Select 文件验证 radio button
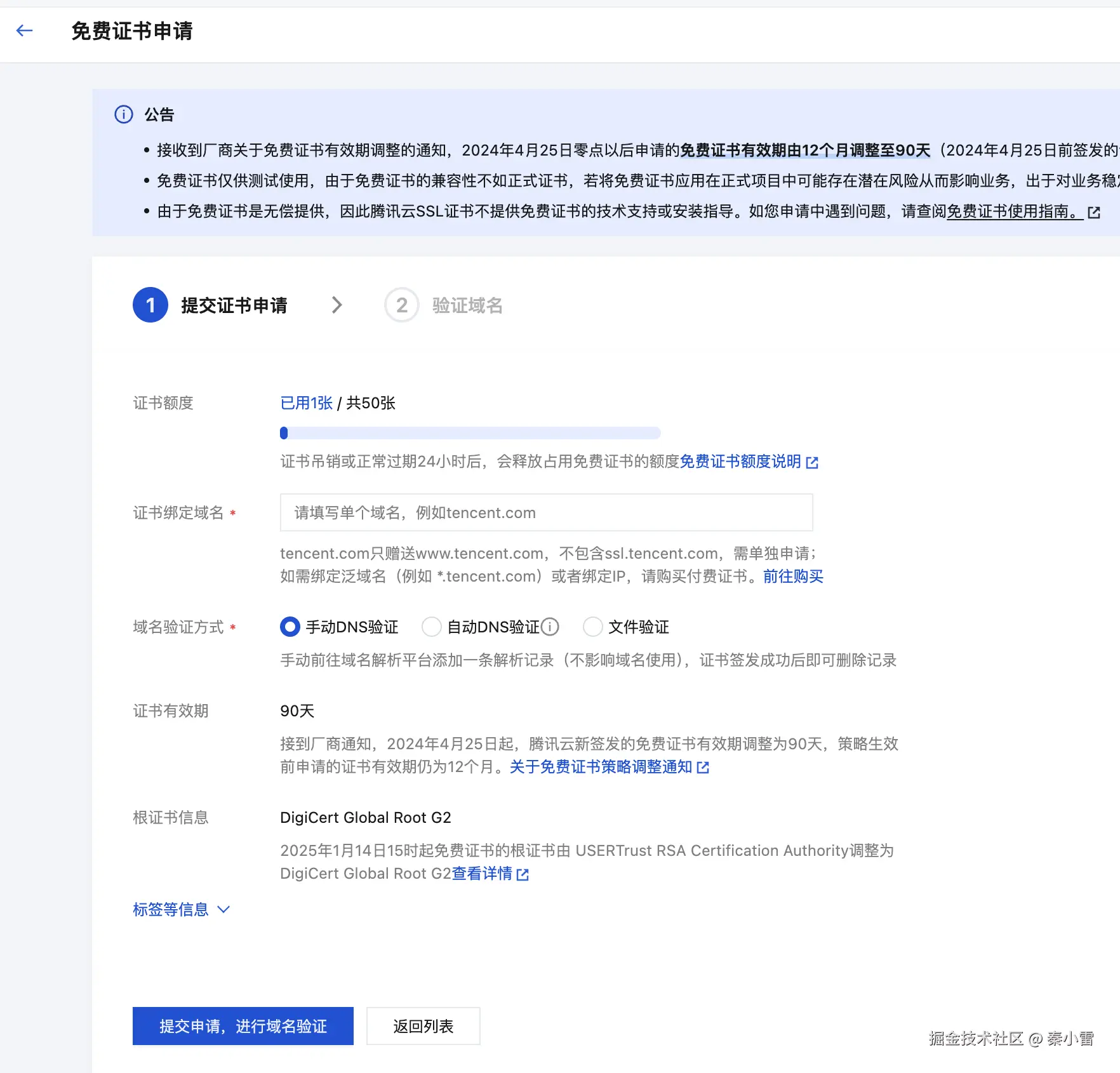Screen dimensions: 1120x1073 coord(592,627)
